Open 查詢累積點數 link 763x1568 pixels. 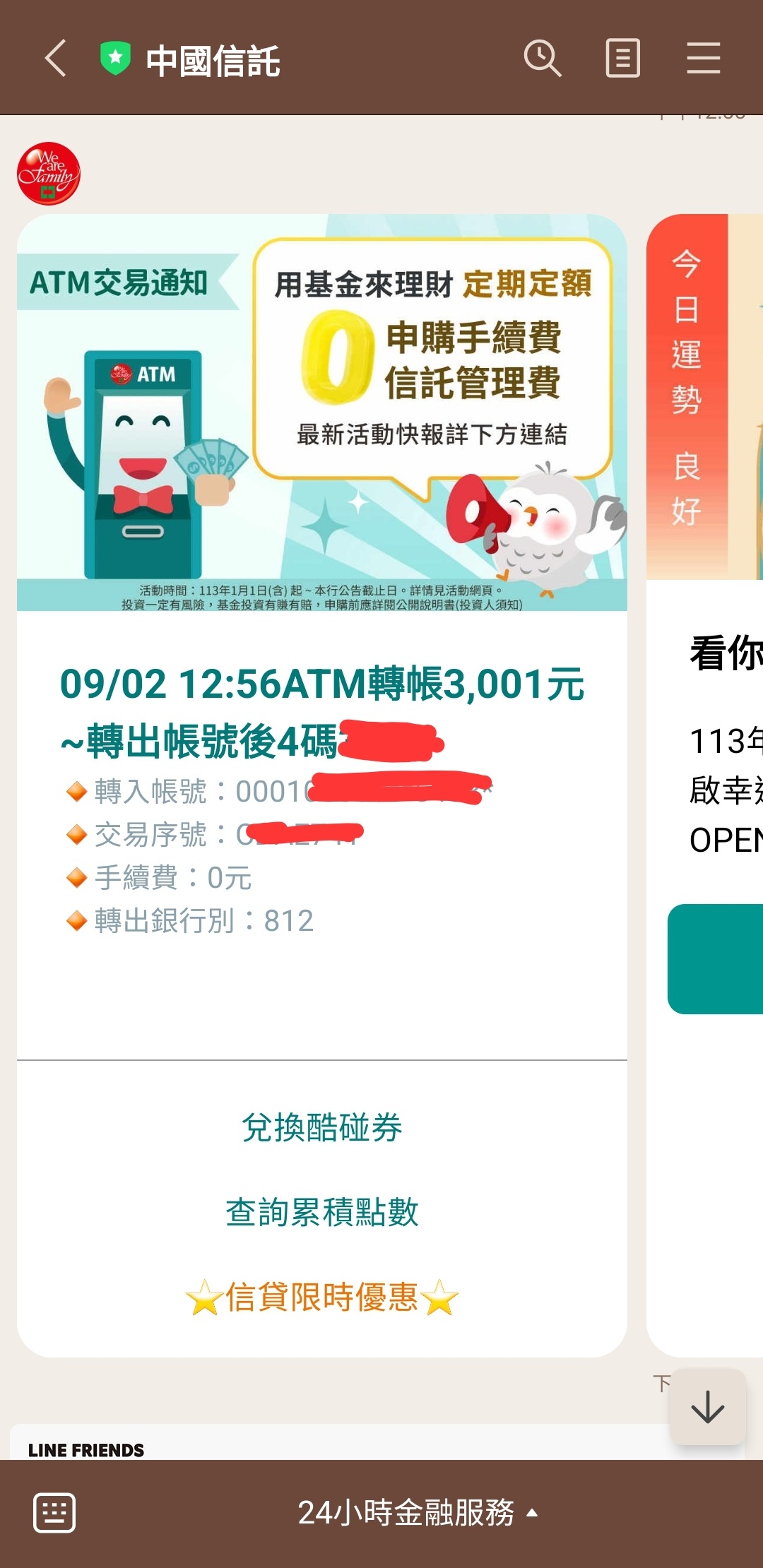click(x=322, y=1212)
